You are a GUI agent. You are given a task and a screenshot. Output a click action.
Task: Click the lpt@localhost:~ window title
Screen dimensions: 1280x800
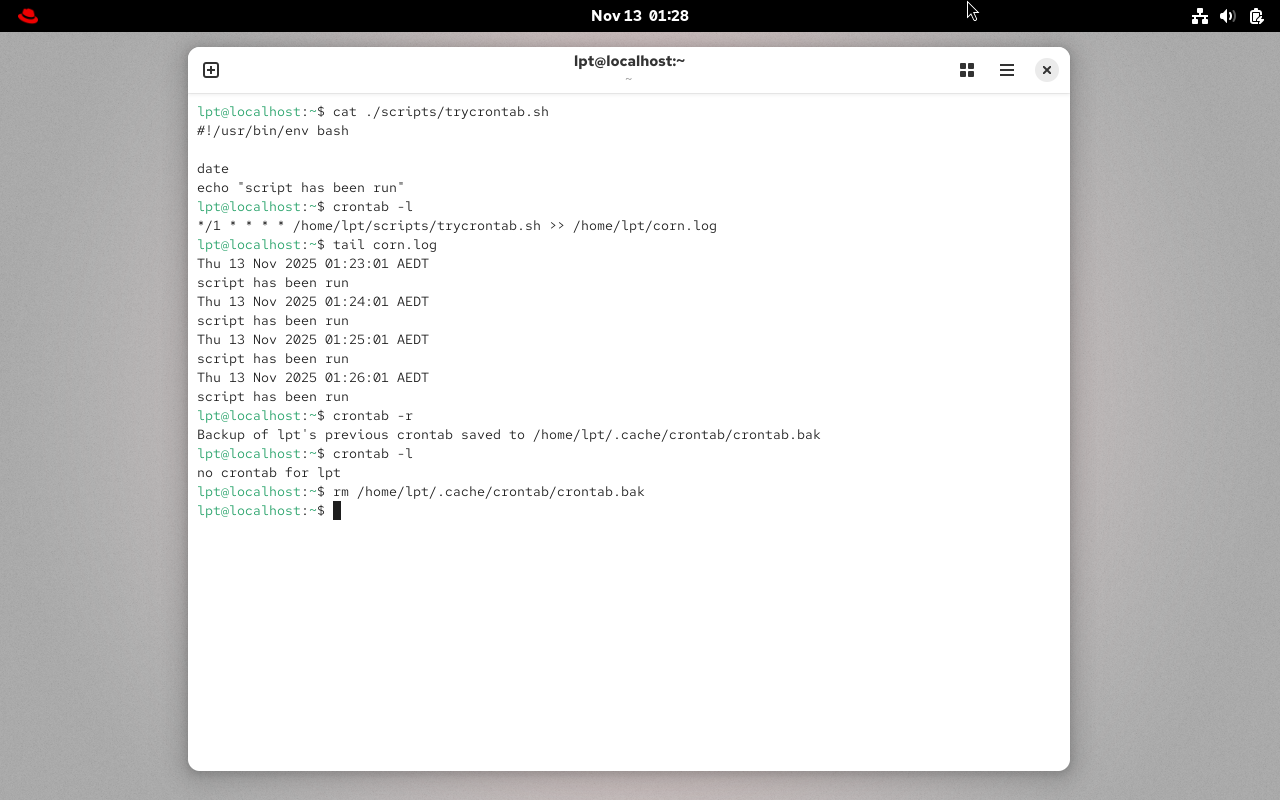coord(627,61)
